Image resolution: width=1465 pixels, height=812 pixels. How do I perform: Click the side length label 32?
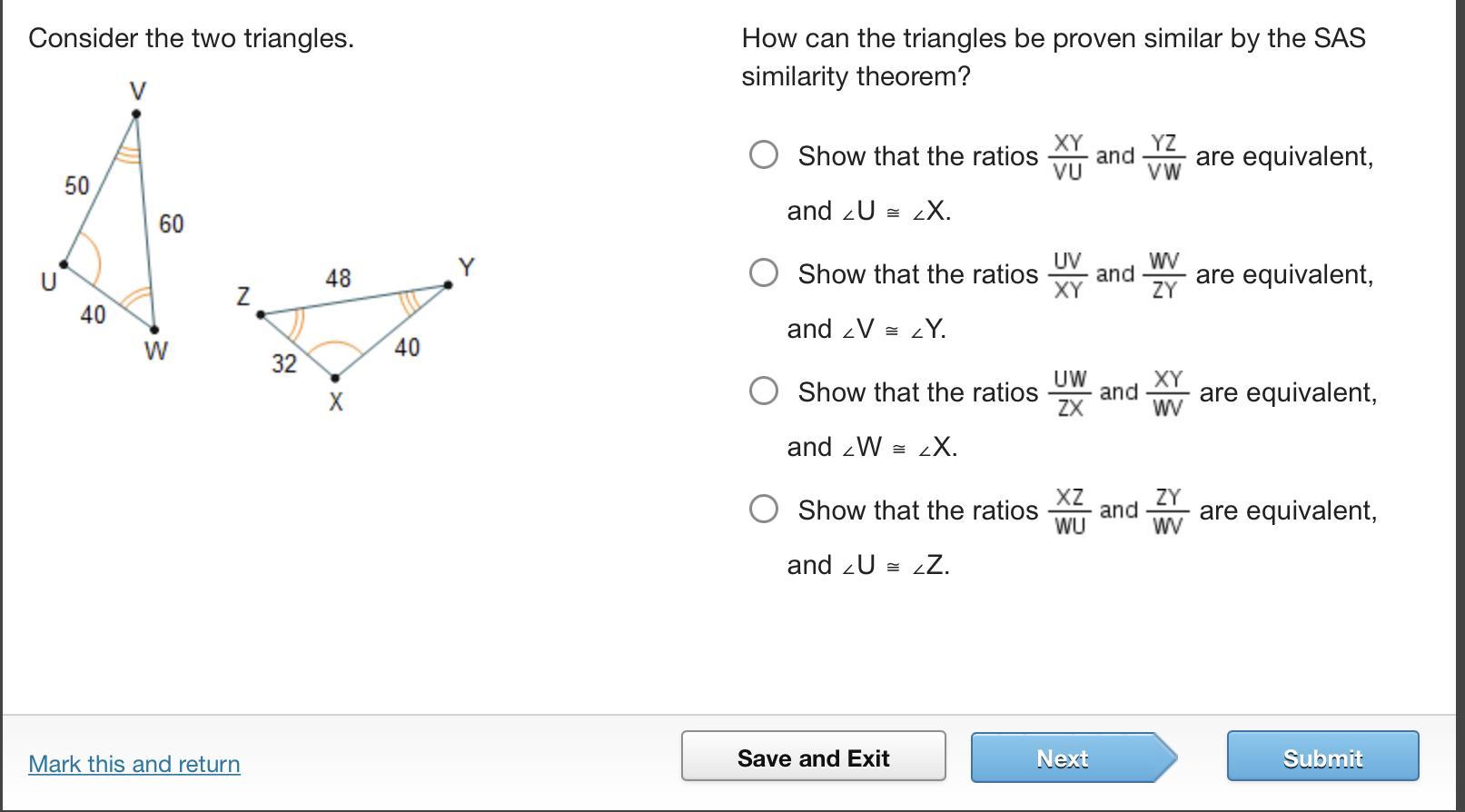point(284,364)
